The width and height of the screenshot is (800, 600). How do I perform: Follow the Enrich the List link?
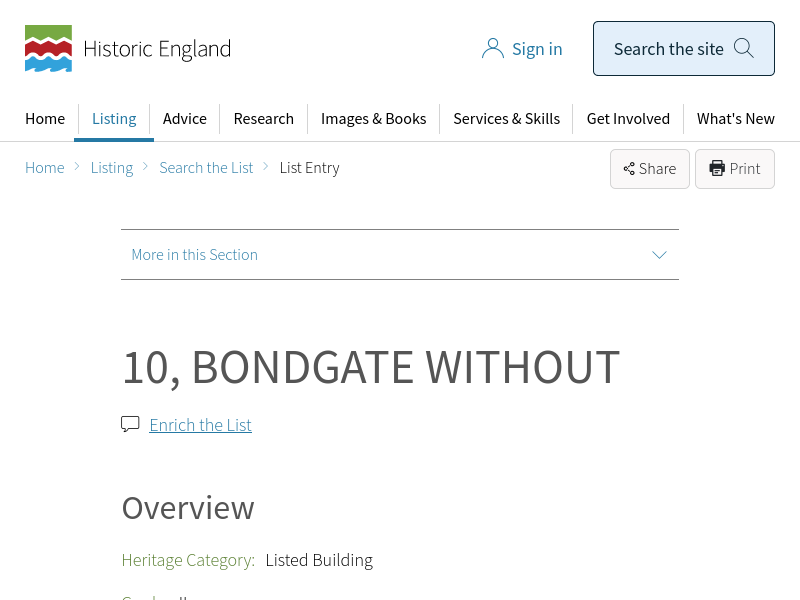coord(200,425)
